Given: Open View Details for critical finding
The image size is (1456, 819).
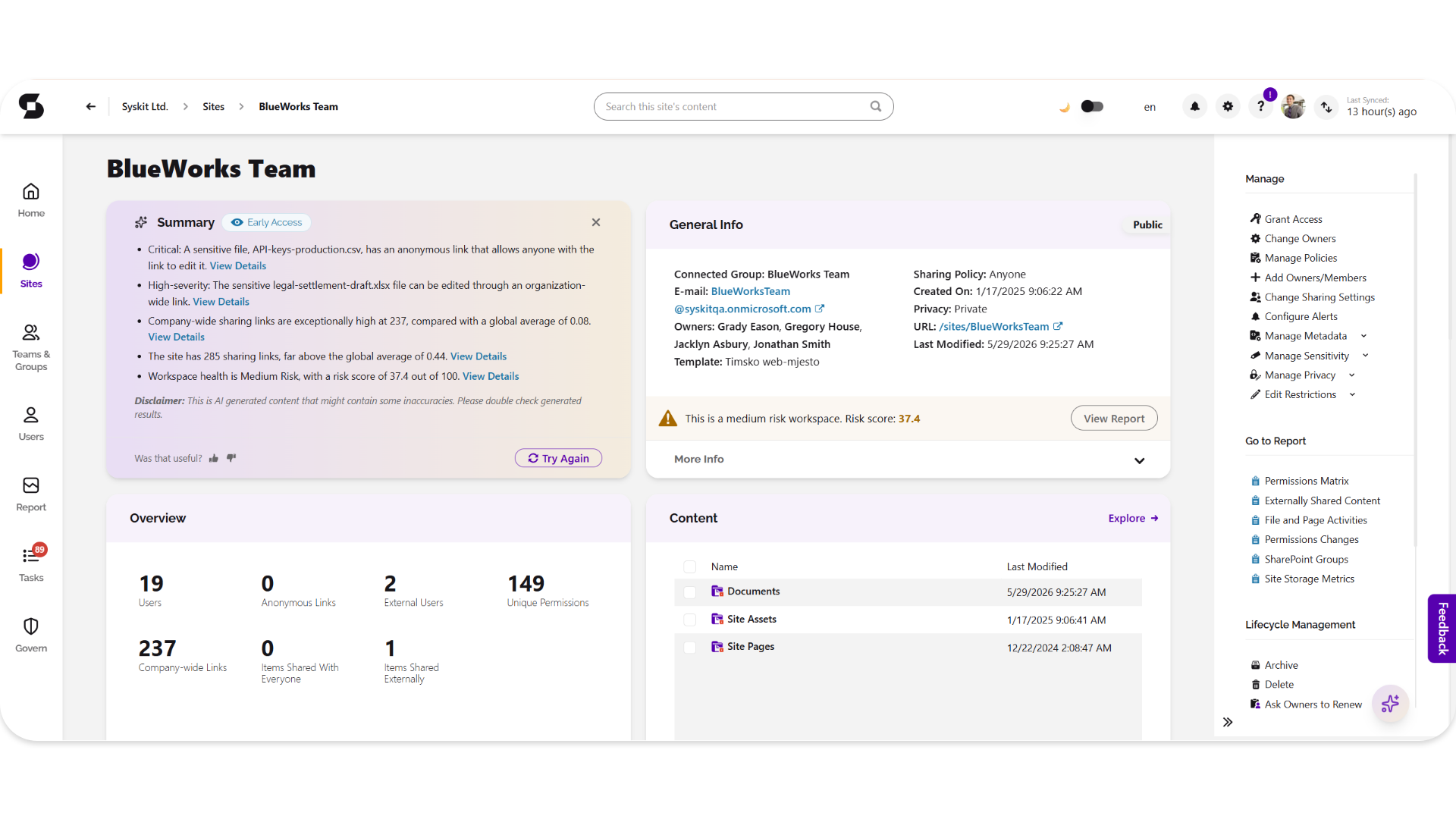Looking at the screenshot, I should [238, 266].
